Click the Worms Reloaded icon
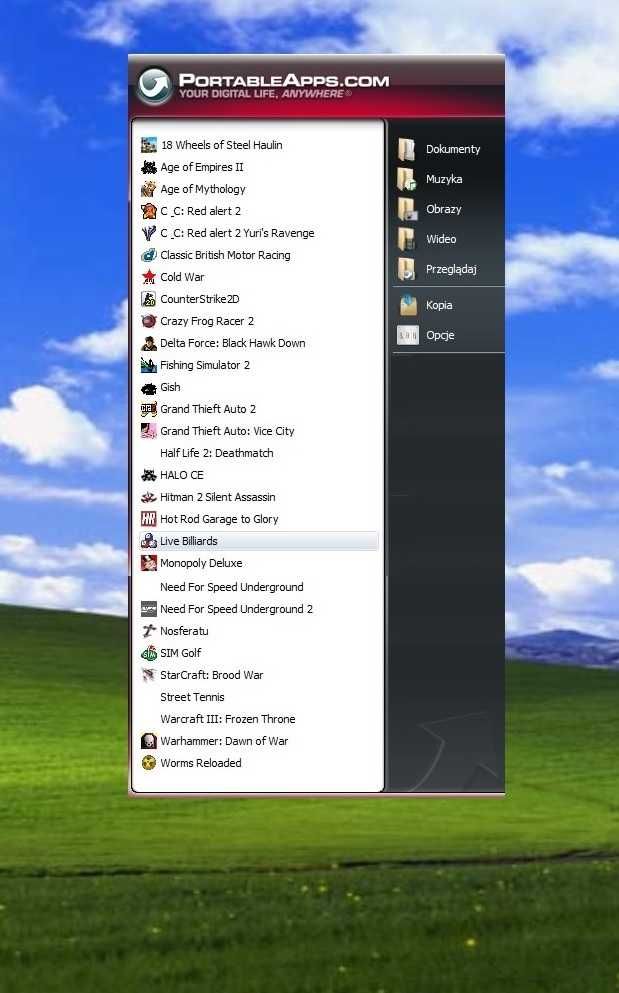 click(x=148, y=763)
